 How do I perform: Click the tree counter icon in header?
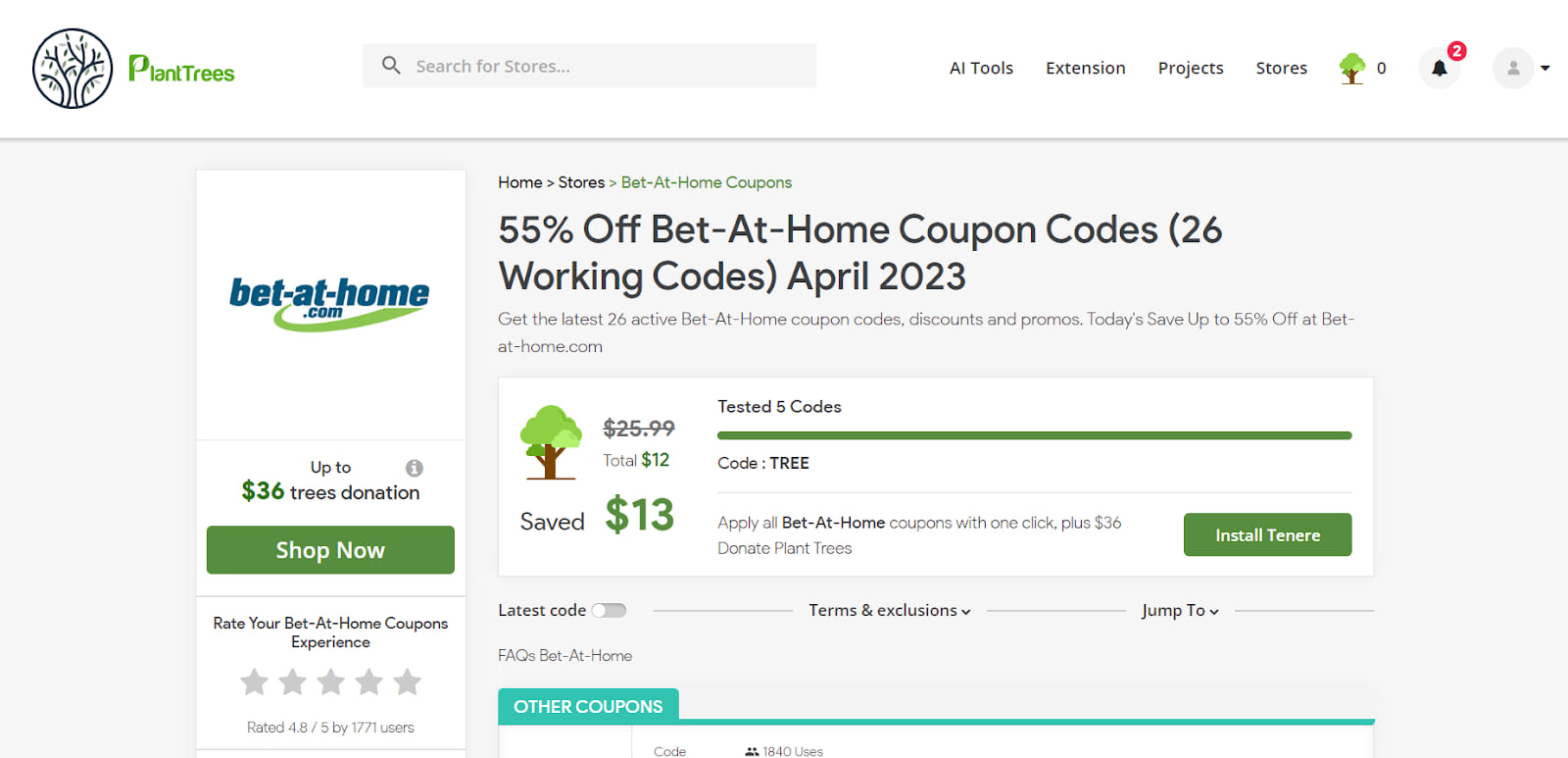(x=1352, y=68)
